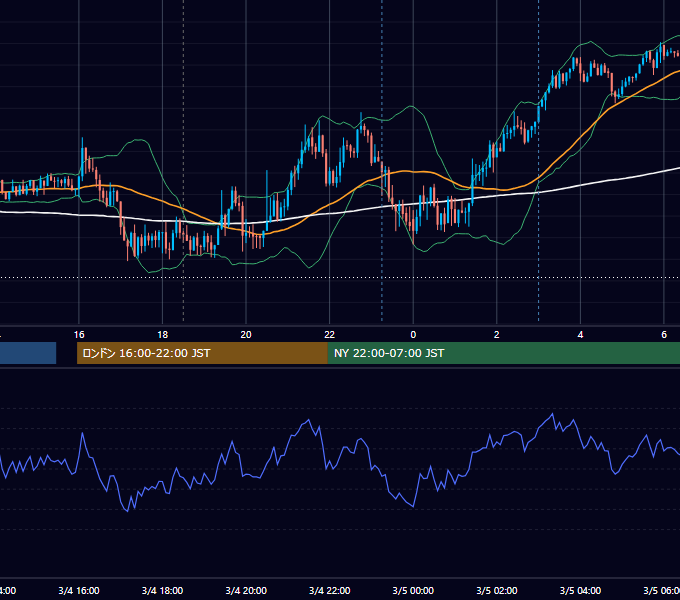Click the 0 hour label on chart axis
The width and height of the screenshot is (680, 600).
pos(413,335)
